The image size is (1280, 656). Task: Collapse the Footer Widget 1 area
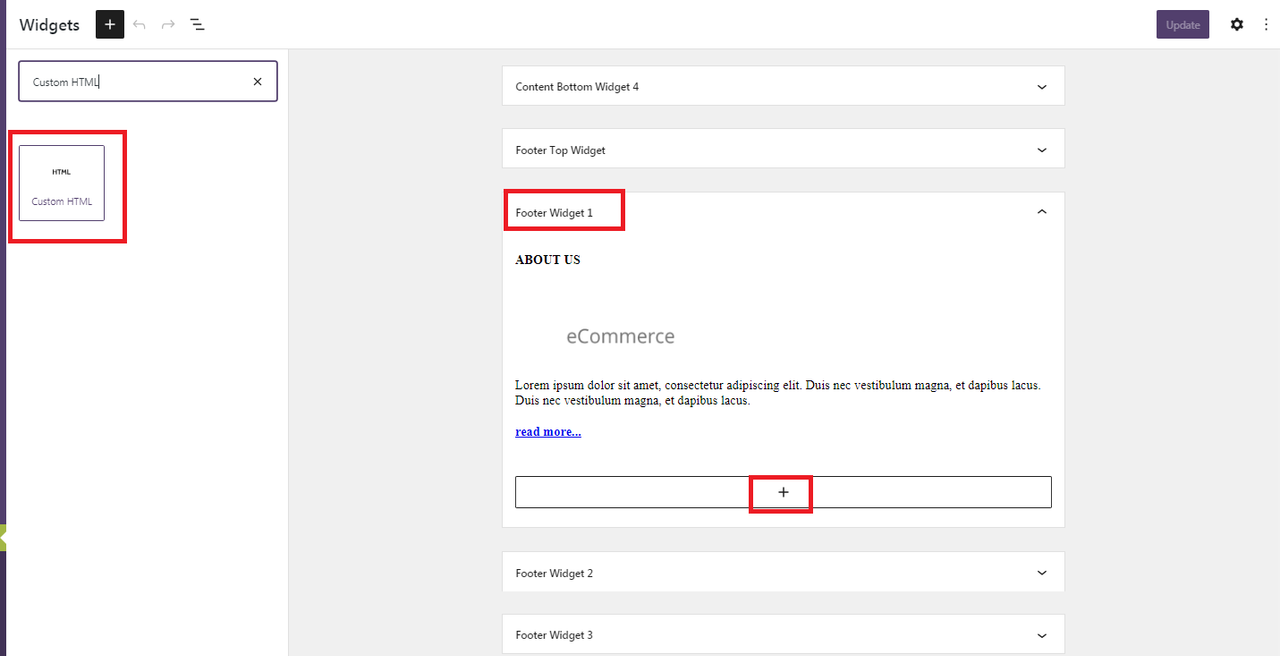tap(1042, 212)
